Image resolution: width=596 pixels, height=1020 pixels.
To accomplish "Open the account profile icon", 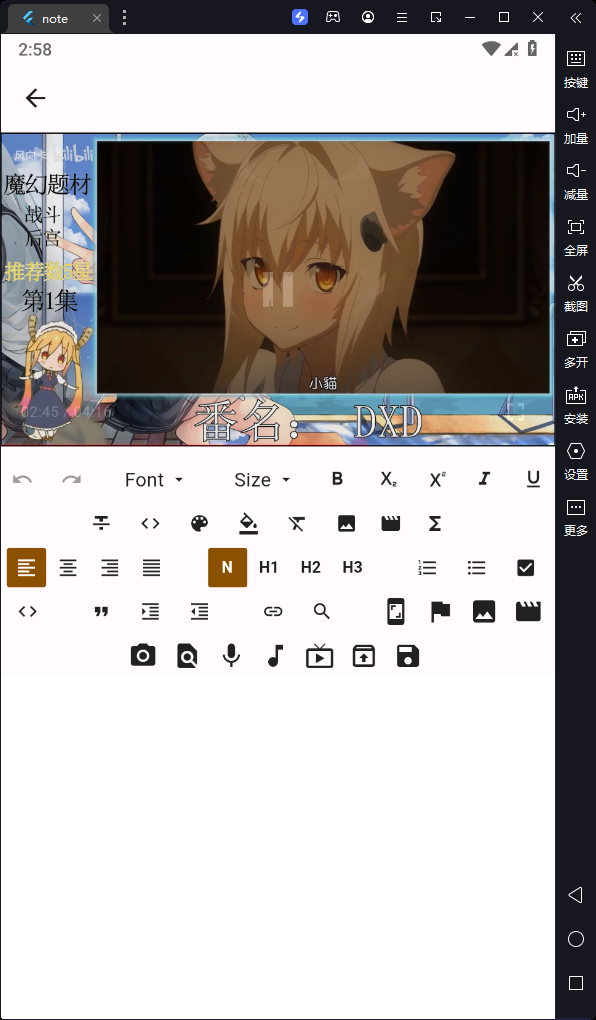I will coord(368,17).
